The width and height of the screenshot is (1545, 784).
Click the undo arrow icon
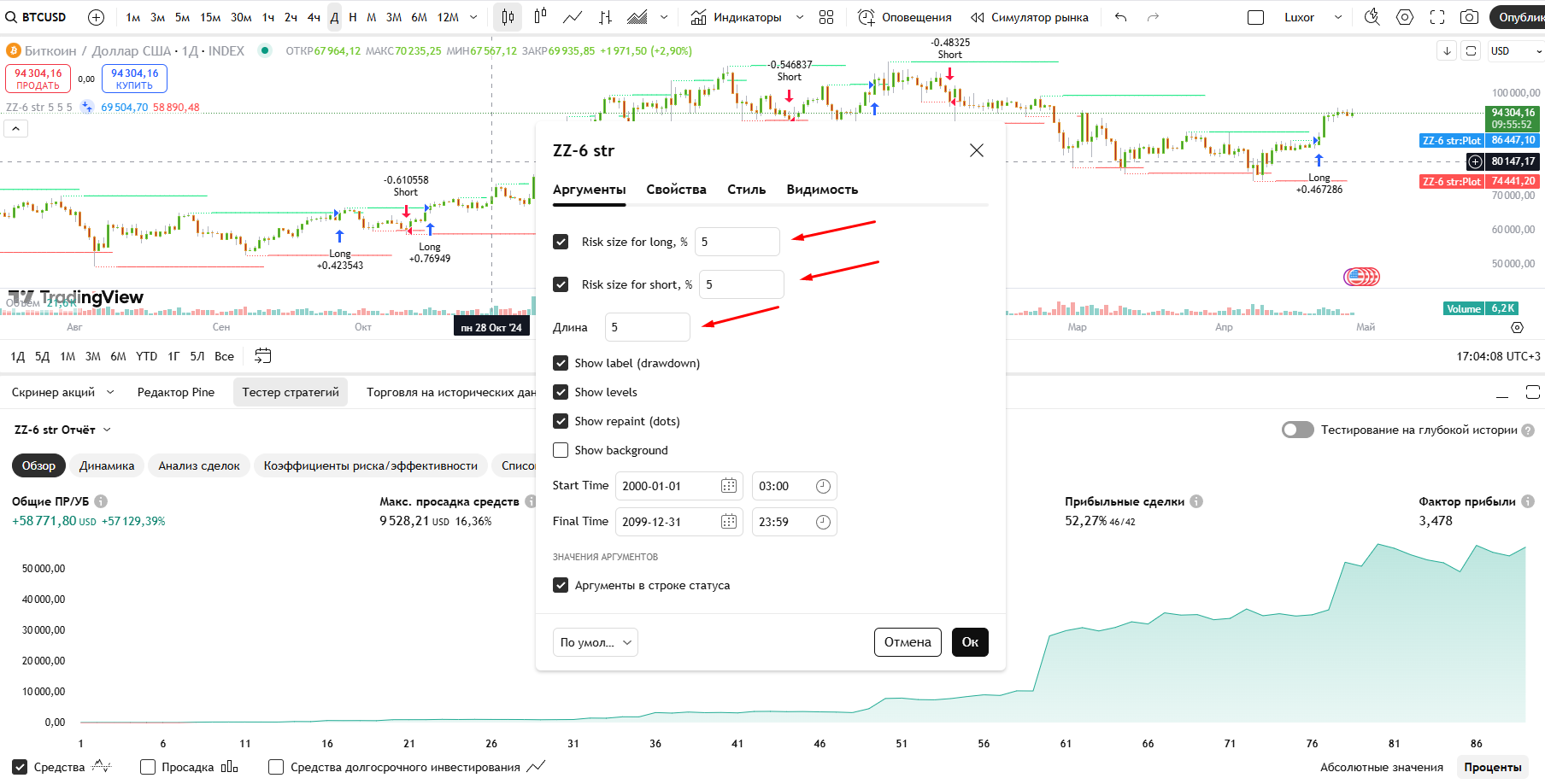1121,17
